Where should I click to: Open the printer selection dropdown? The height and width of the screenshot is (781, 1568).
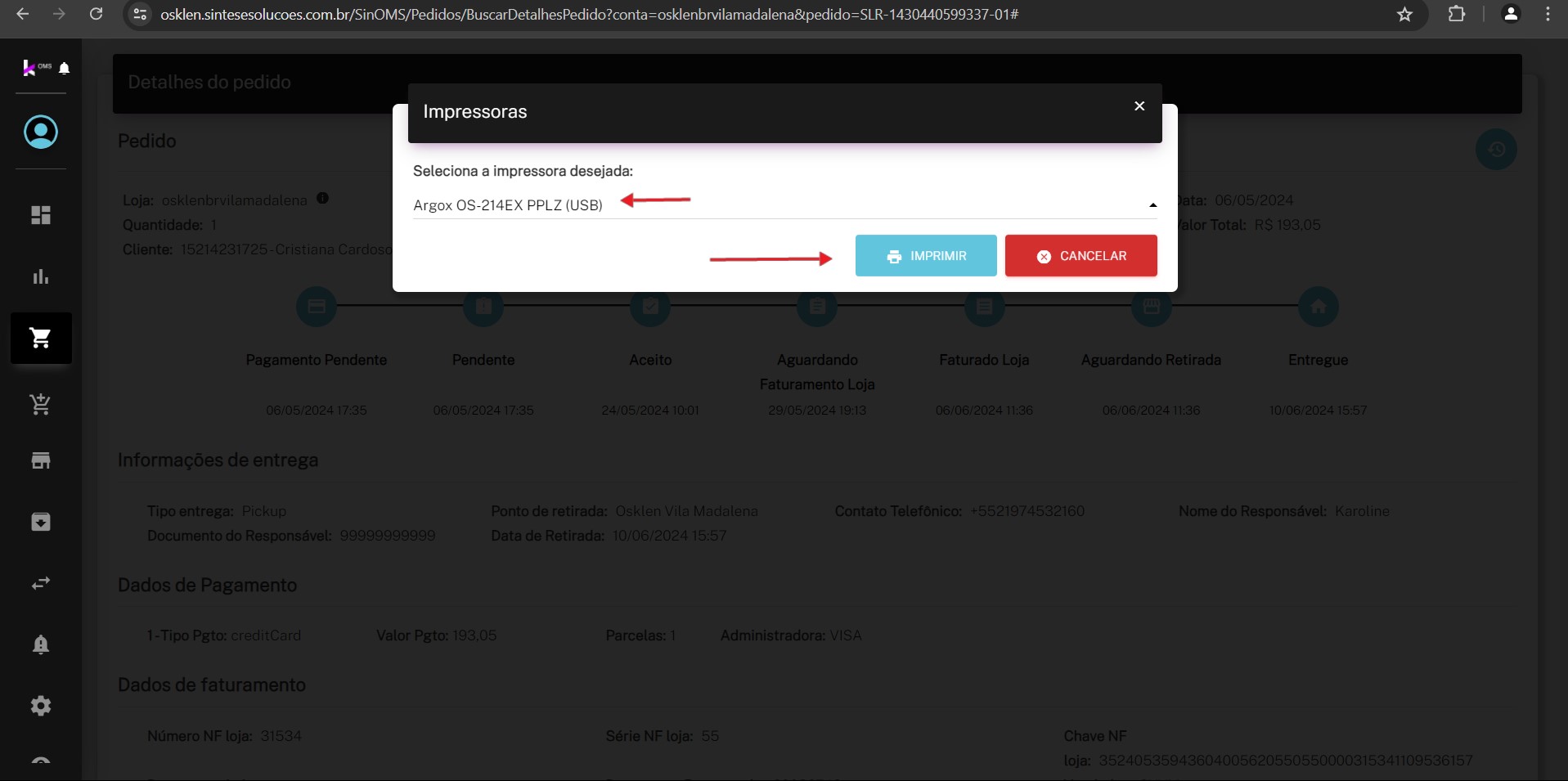(777, 205)
